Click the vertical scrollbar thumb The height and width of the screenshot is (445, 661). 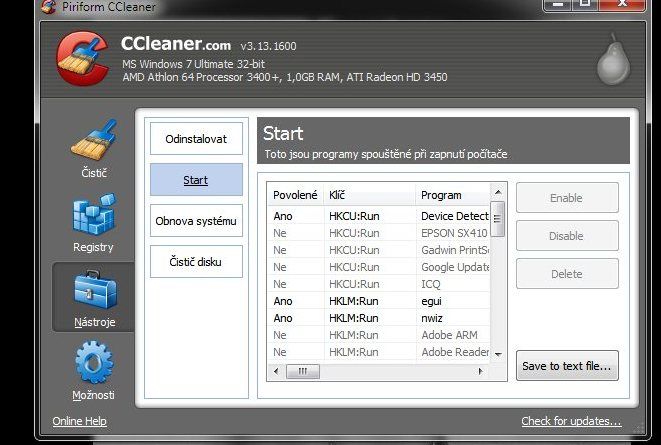(497, 219)
